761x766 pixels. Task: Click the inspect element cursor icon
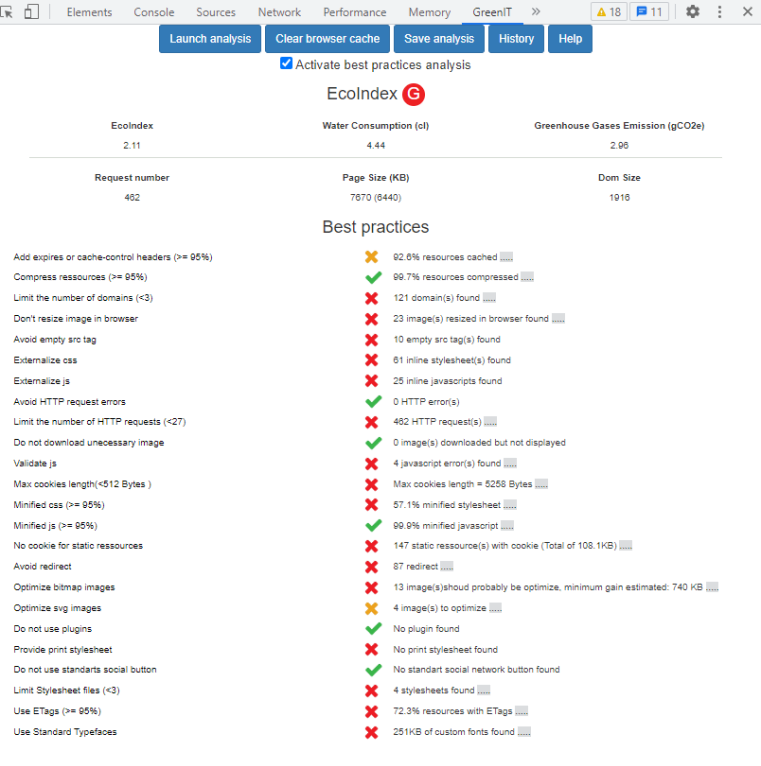(x=6, y=12)
